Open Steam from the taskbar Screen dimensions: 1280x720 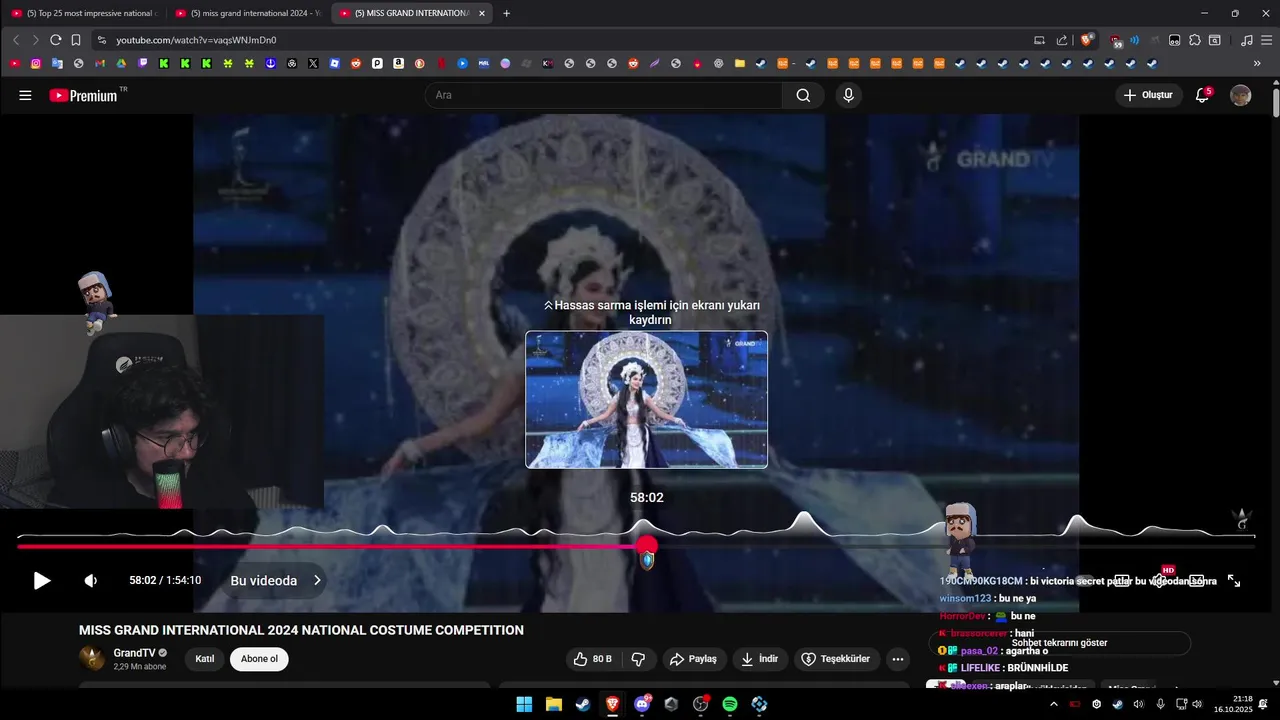tap(582, 704)
